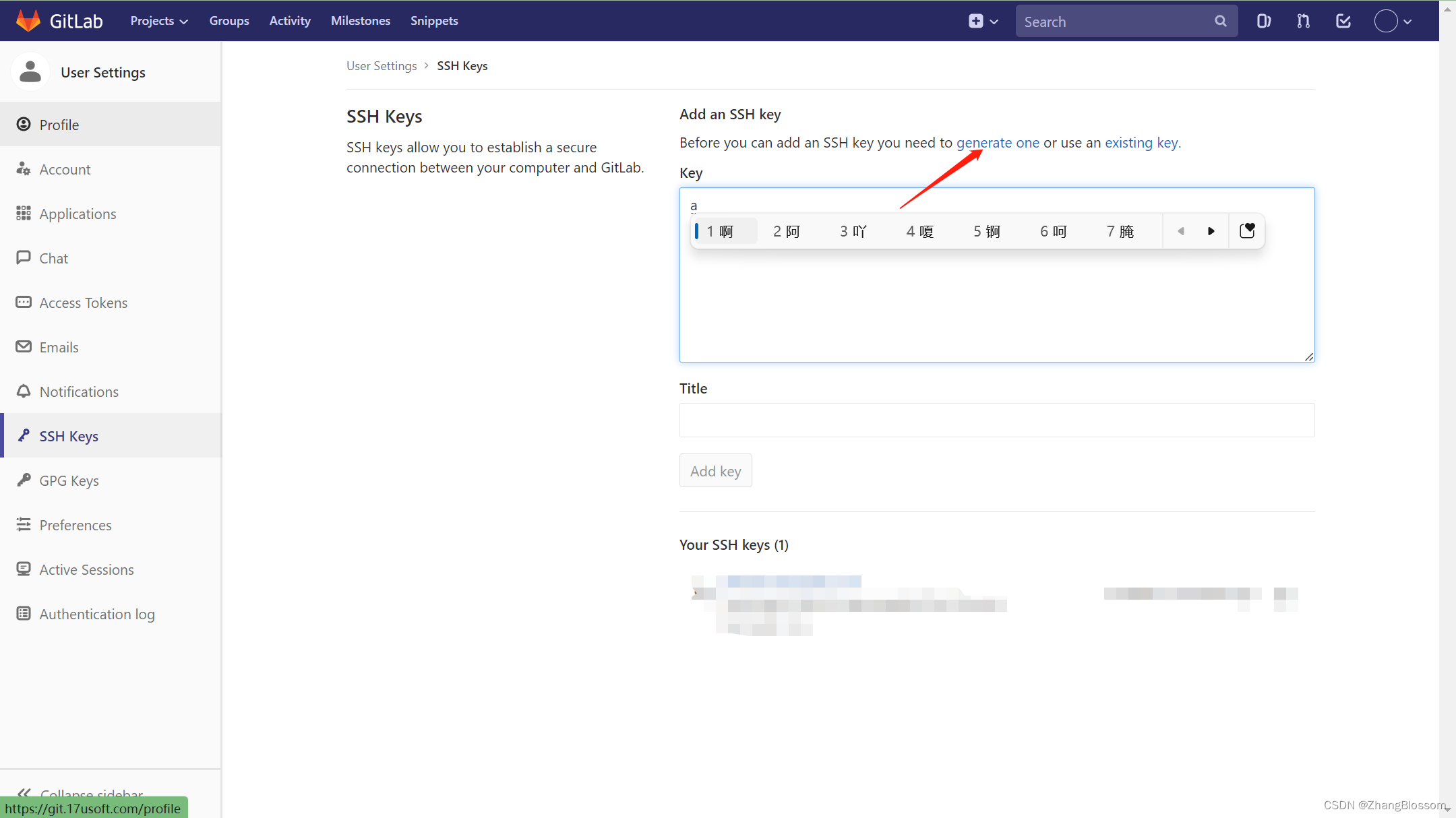Image resolution: width=1456 pixels, height=818 pixels.
Task: Go to next IME candidate page
Action: 1211,231
